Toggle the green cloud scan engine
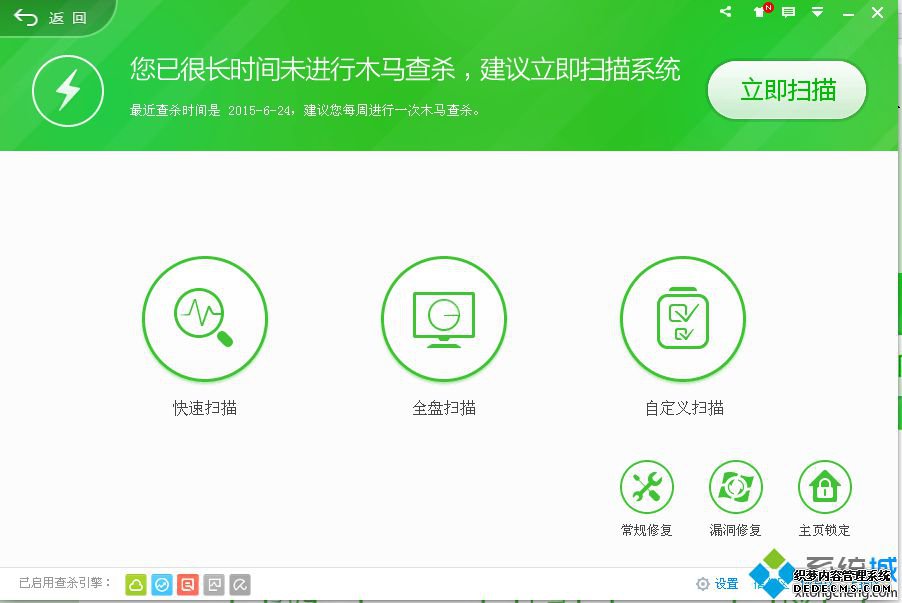The height and width of the screenshot is (603, 902). (136, 585)
